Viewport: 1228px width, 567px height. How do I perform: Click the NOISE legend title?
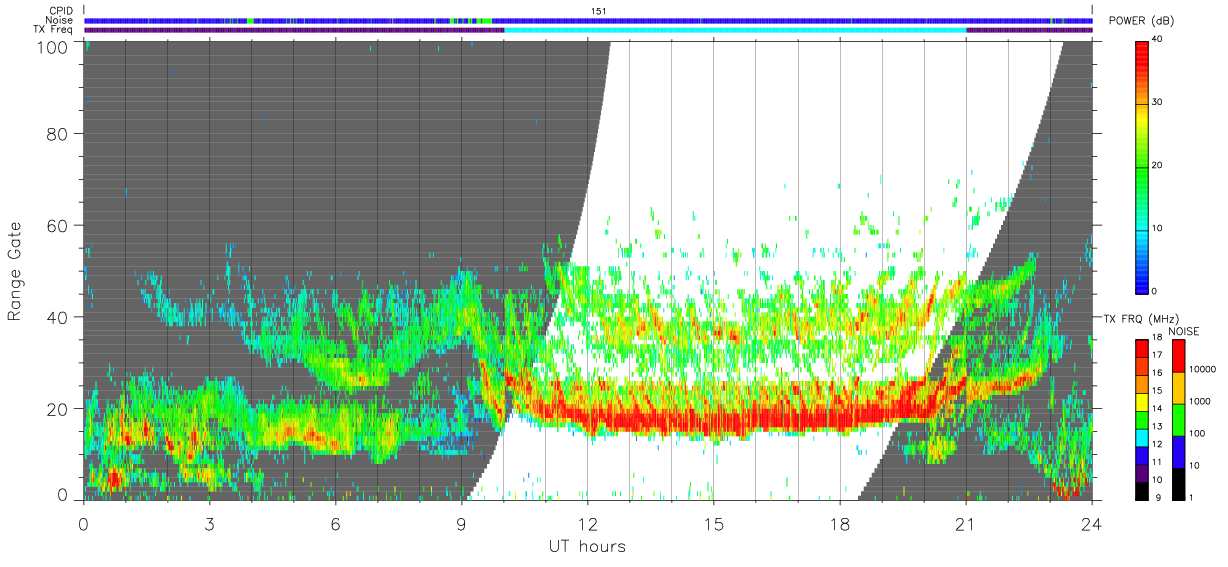[1185, 330]
